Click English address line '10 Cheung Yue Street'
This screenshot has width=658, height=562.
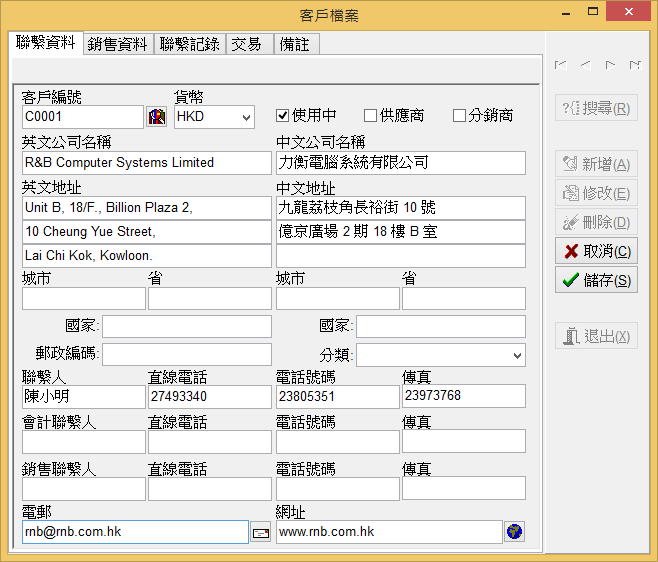point(147,232)
